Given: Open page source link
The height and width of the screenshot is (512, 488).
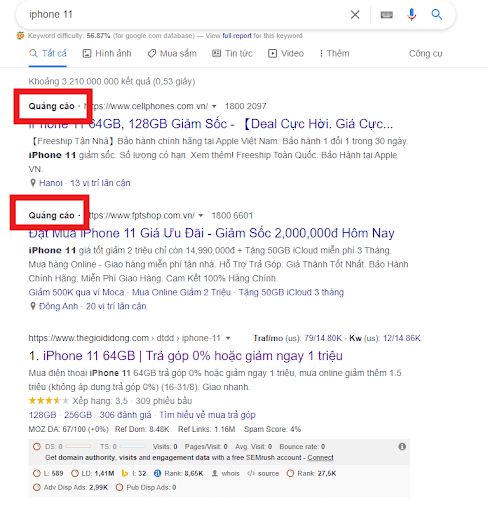Looking at the screenshot, I should [263, 474].
